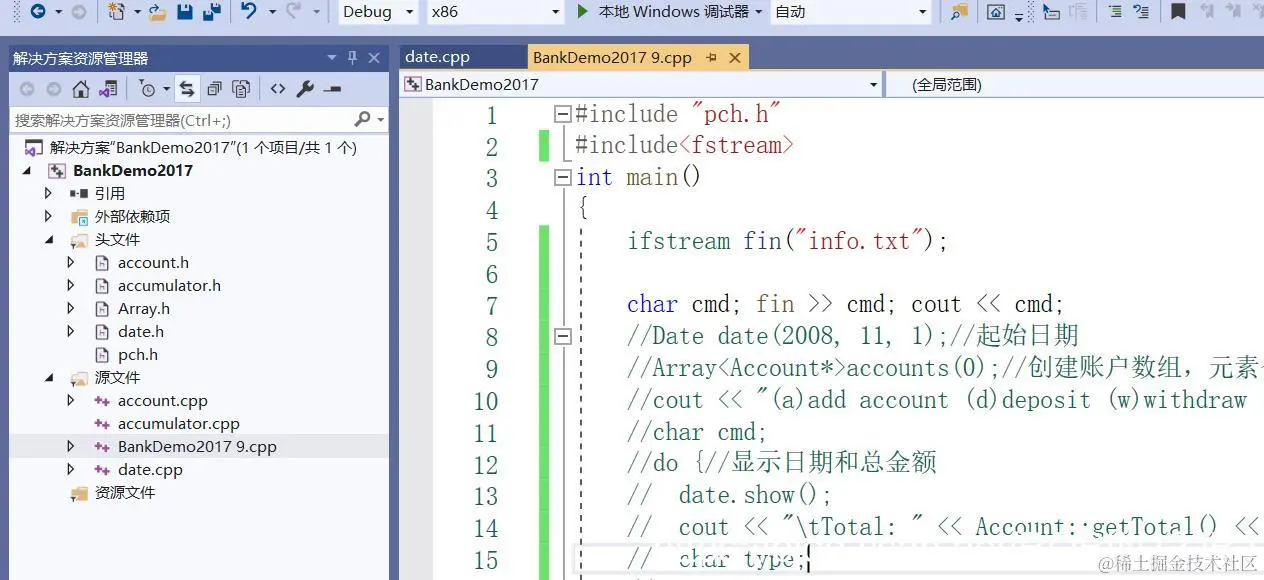1264x580 pixels.
Task: Close the Solution Explorer panel
Action: [374, 58]
